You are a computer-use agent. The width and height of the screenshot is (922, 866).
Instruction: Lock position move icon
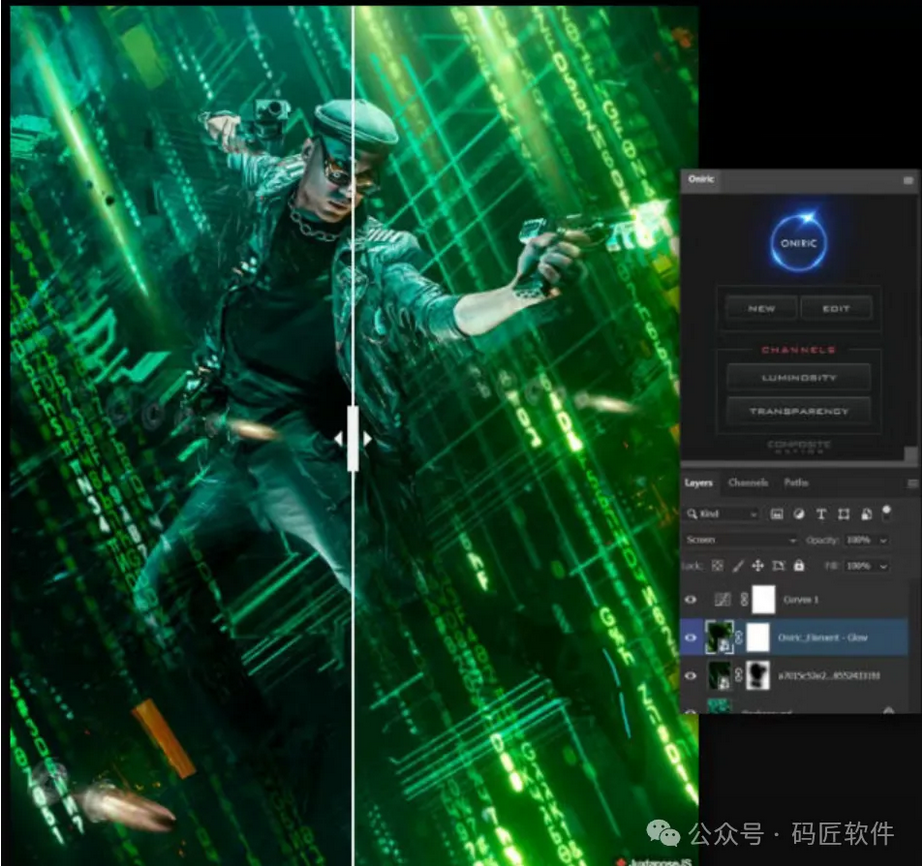point(758,566)
